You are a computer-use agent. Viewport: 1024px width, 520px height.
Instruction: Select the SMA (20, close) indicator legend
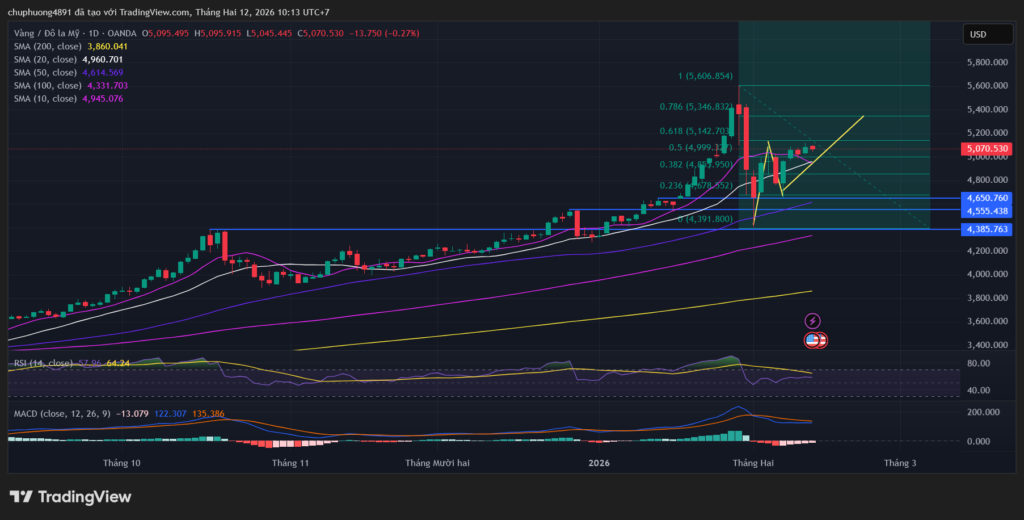coord(43,59)
